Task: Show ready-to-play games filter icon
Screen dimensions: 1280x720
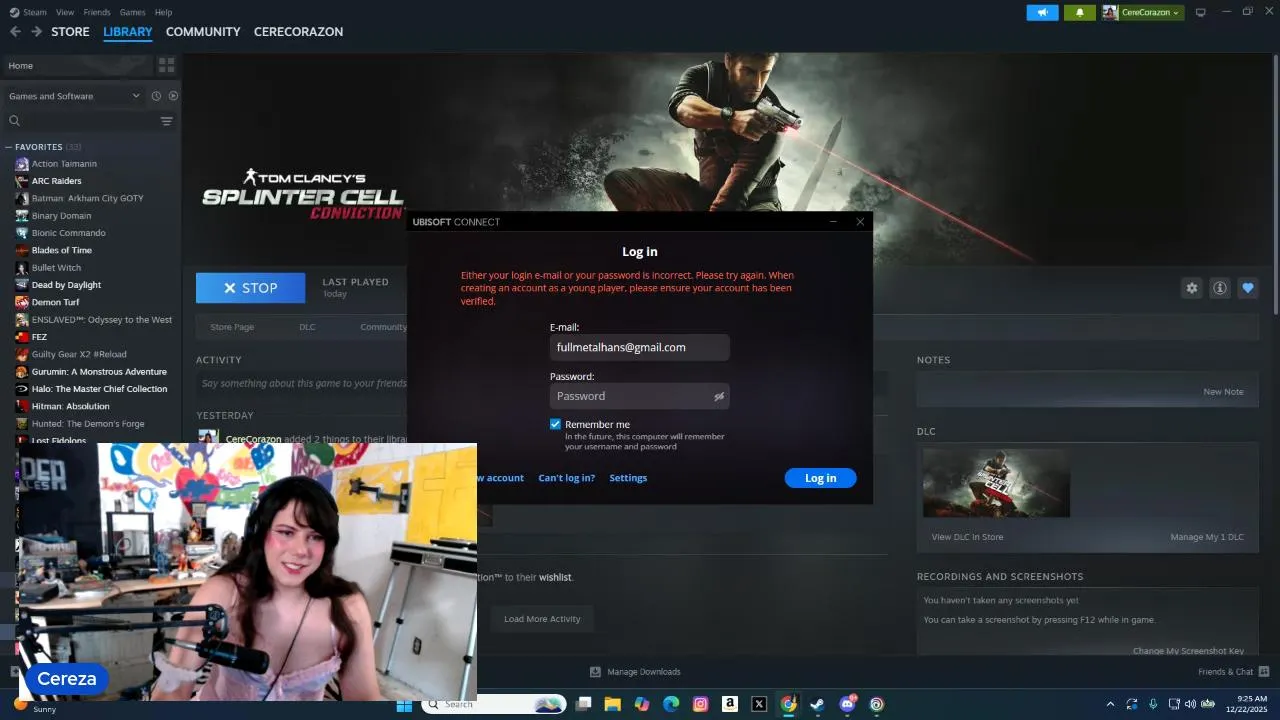Action: click(173, 96)
